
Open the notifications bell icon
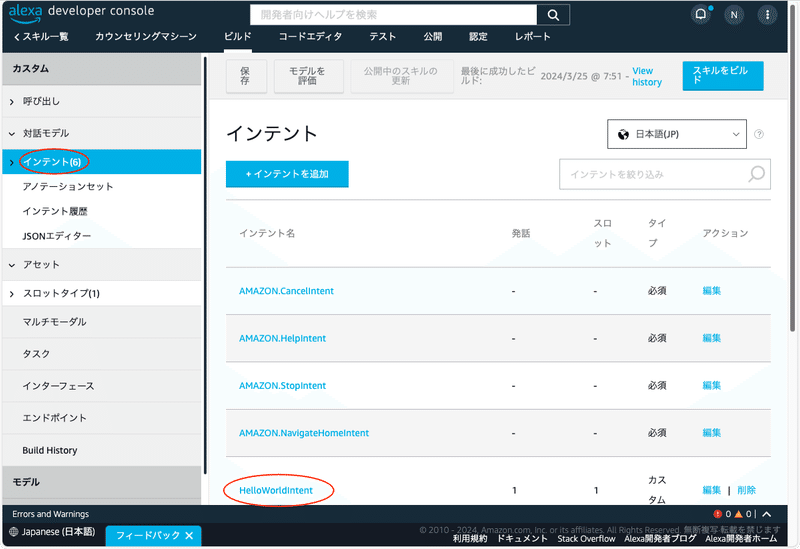(701, 14)
